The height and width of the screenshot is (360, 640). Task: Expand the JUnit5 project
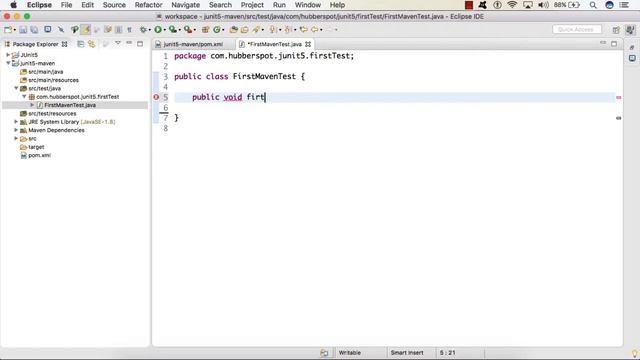coord(8,55)
